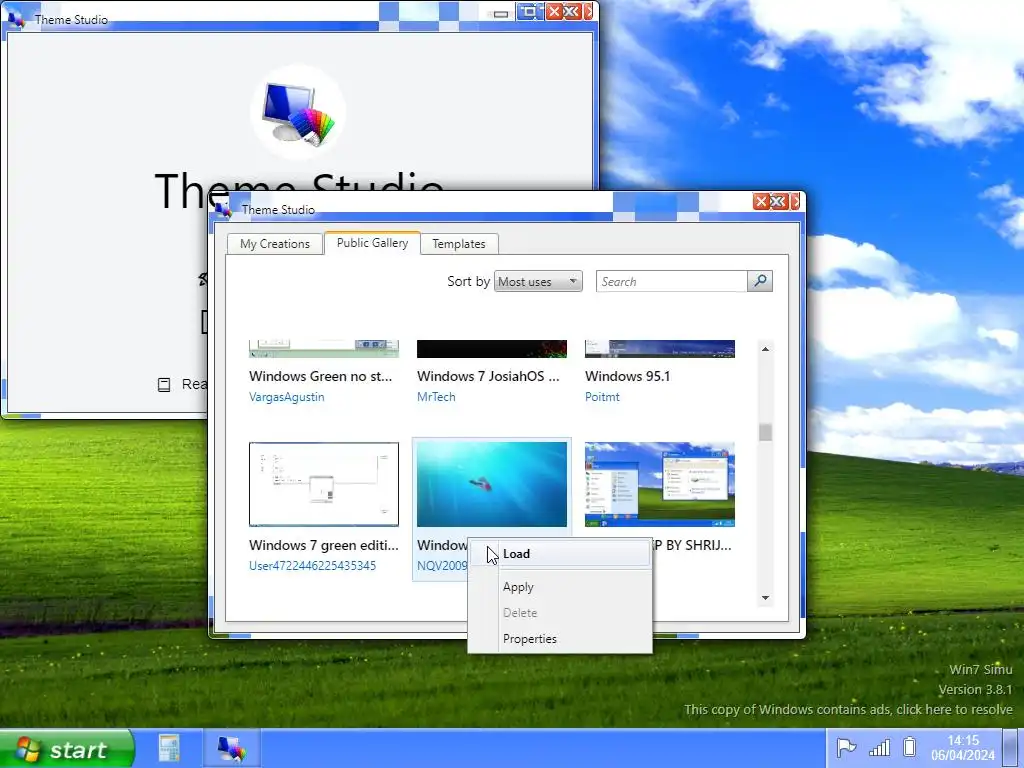Click the Windows Green no st... thumbnail

(x=324, y=349)
